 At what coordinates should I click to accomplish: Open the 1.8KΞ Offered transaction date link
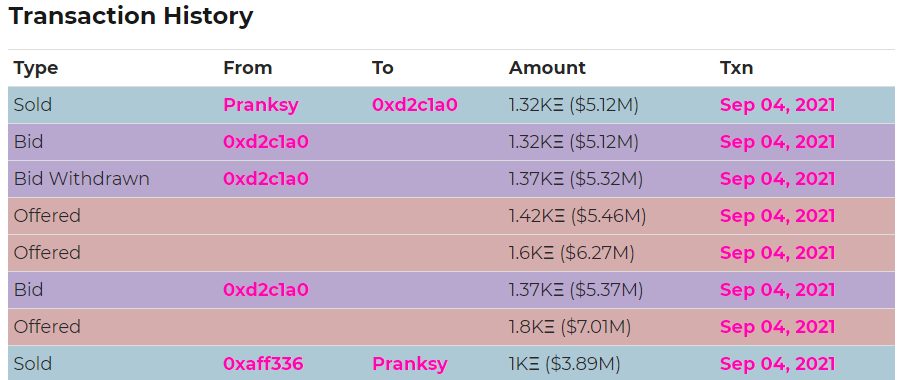pyautogui.click(x=777, y=327)
